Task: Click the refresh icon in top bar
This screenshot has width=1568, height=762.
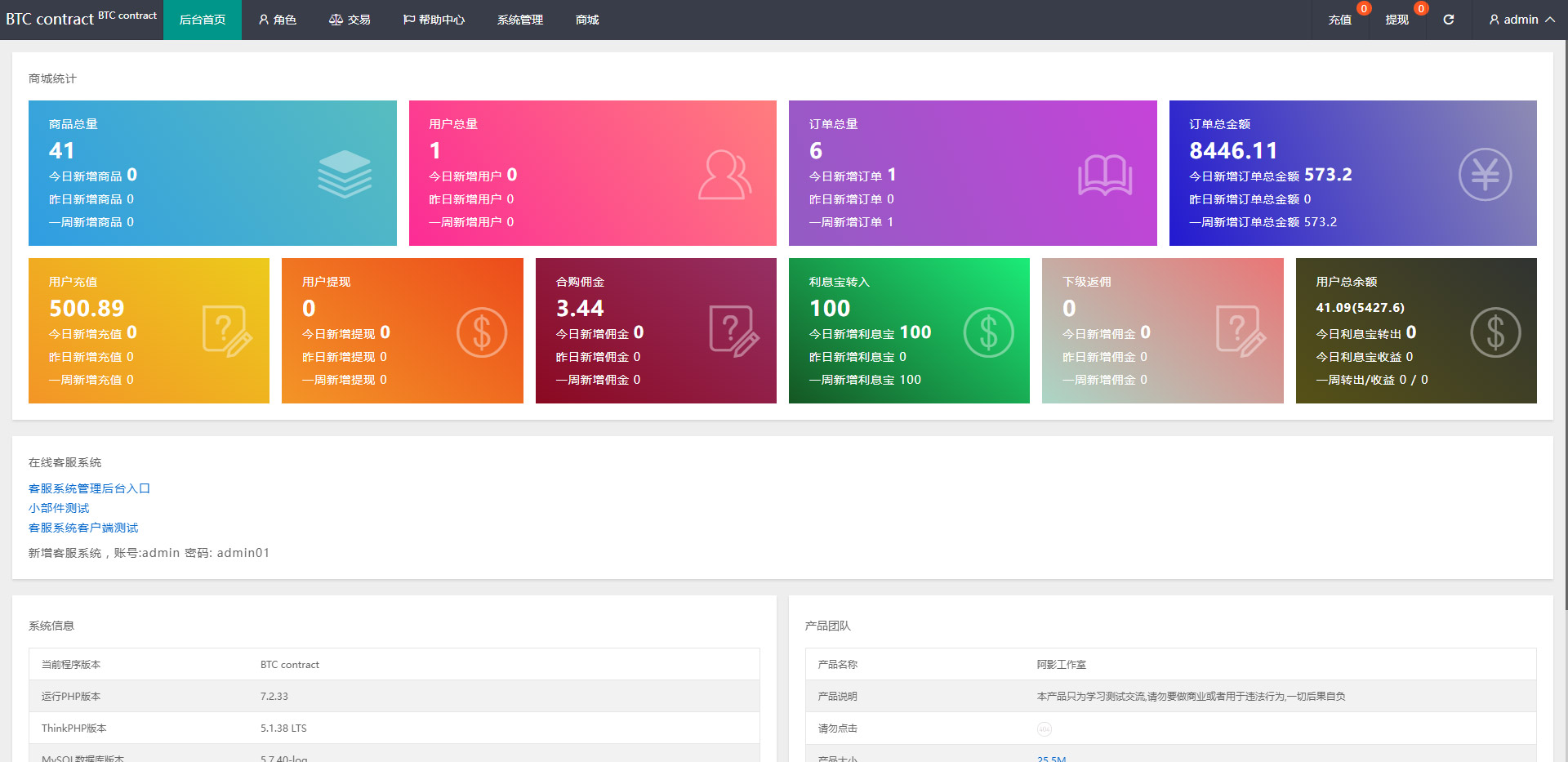Action: point(1448,20)
